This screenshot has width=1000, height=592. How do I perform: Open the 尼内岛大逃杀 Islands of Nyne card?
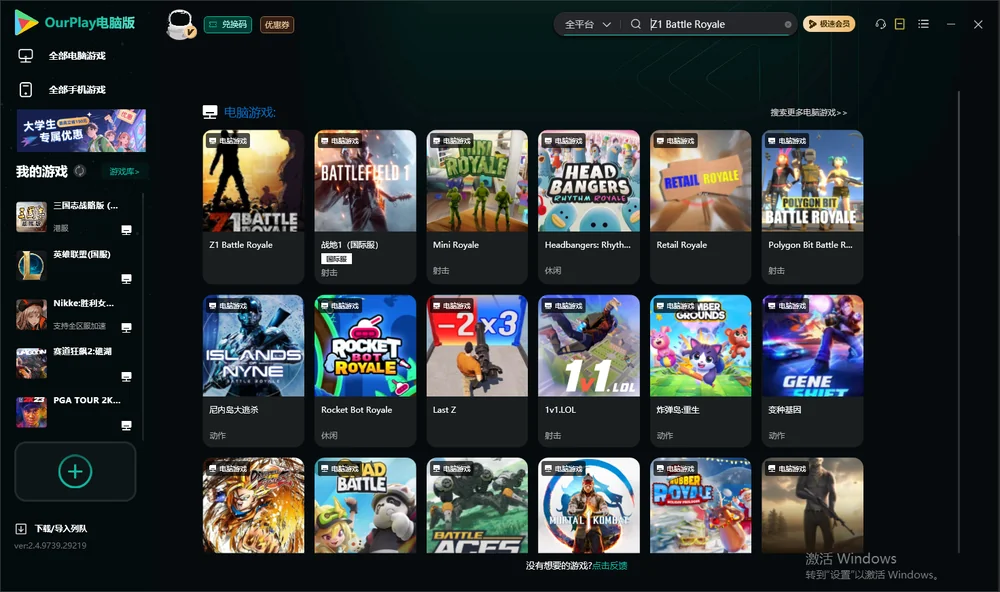pyautogui.click(x=253, y=371)
